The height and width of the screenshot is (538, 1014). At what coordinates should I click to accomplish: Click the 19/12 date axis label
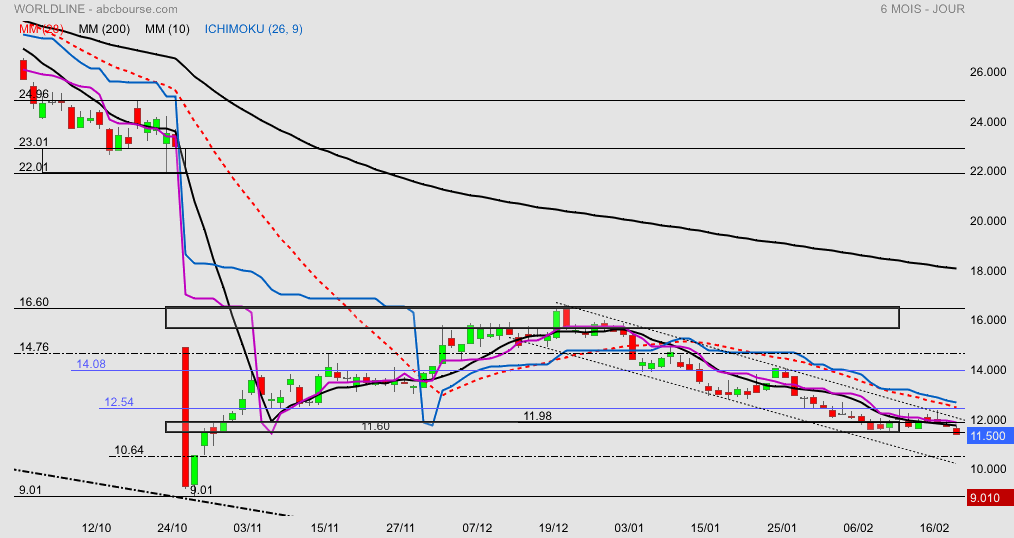point(554,528)
